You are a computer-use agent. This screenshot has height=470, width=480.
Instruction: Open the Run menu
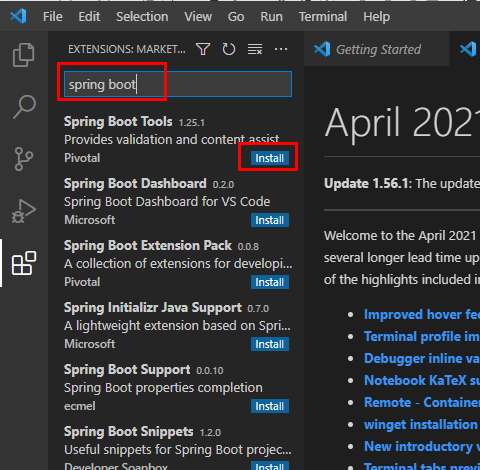pyautogui.click(x=272, y=17)
